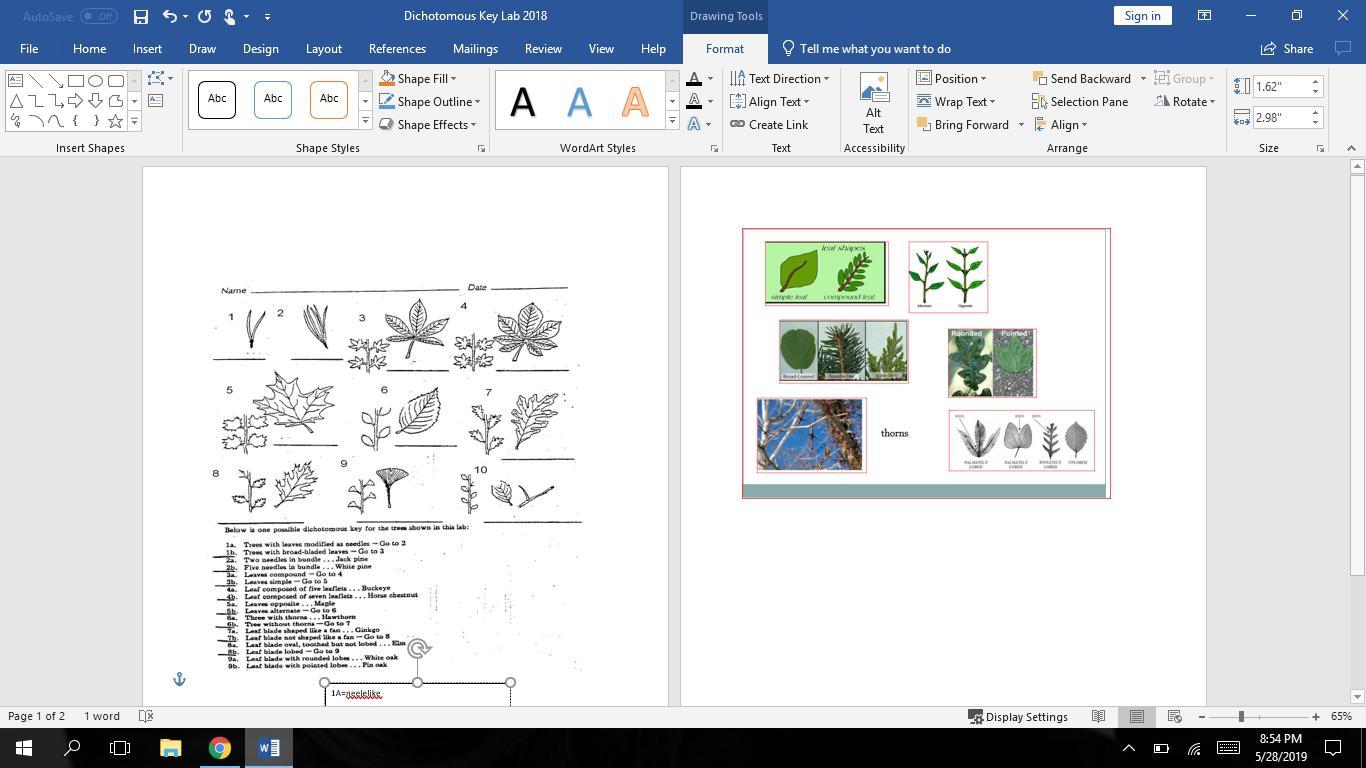Open the Wrap Text dropdown
1366x768 pixels.
956,102
